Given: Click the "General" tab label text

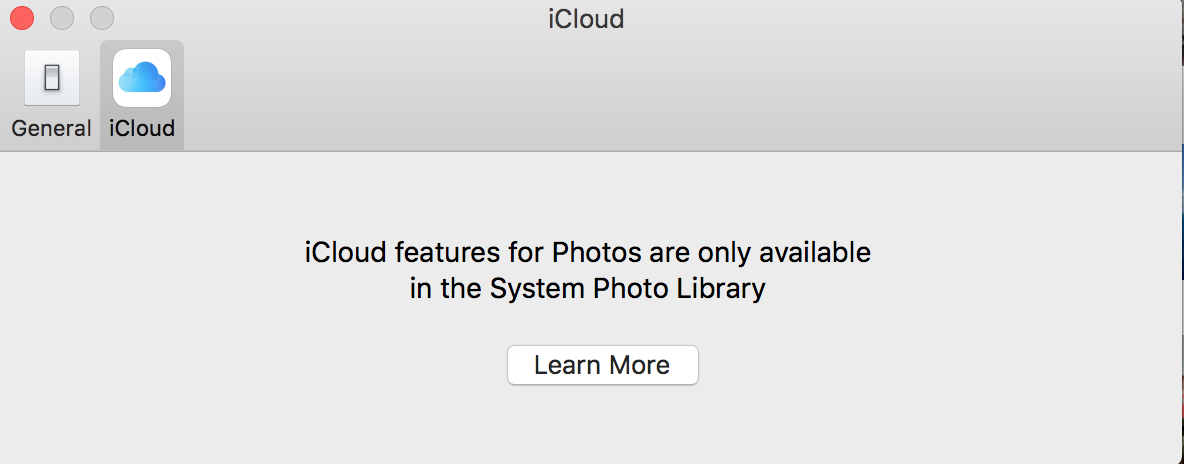Looking at the screenshot, I should click(52, 129).
